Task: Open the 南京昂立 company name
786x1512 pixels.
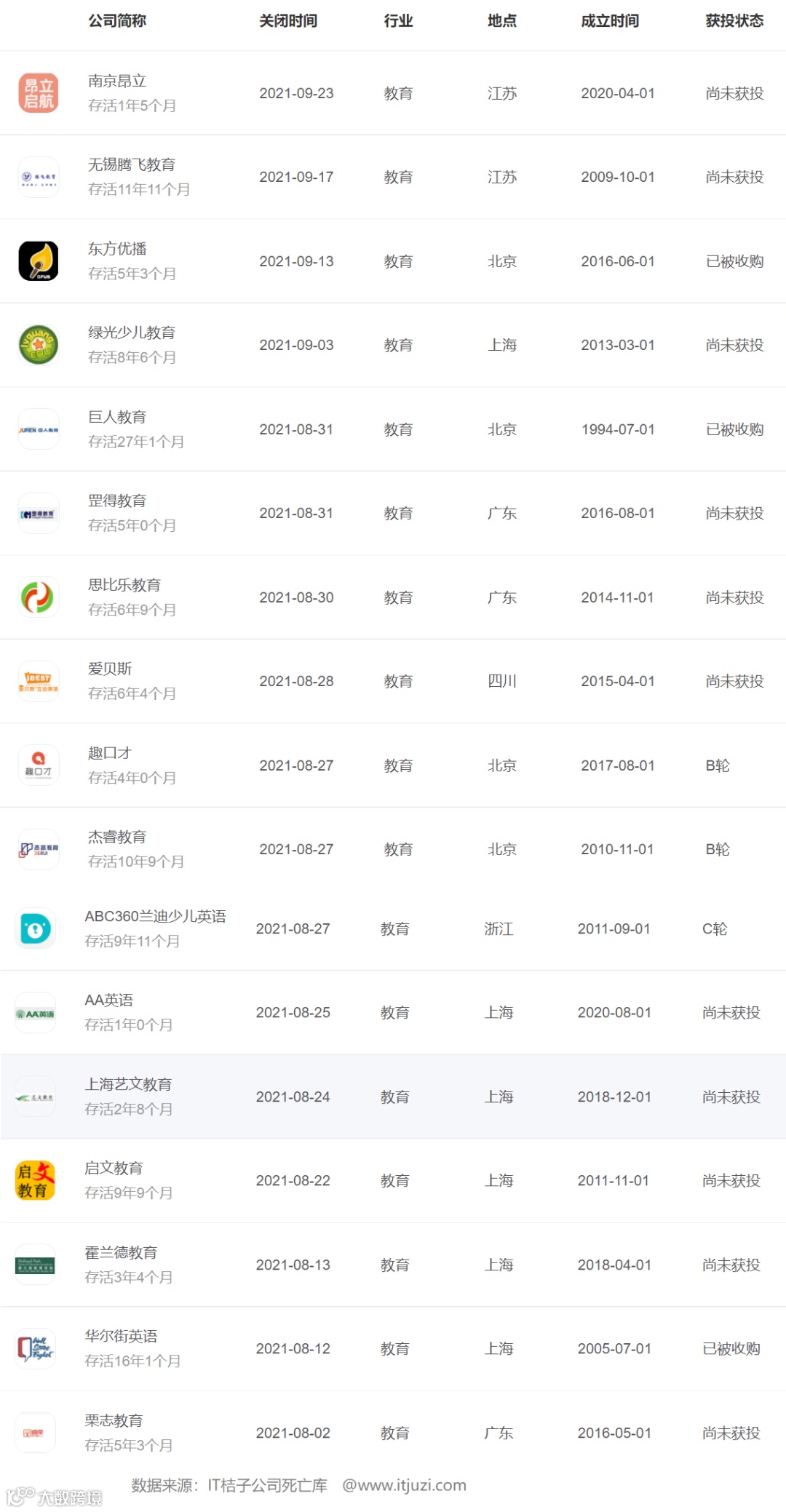Action: pyautogui.click(x=117, y=81)
